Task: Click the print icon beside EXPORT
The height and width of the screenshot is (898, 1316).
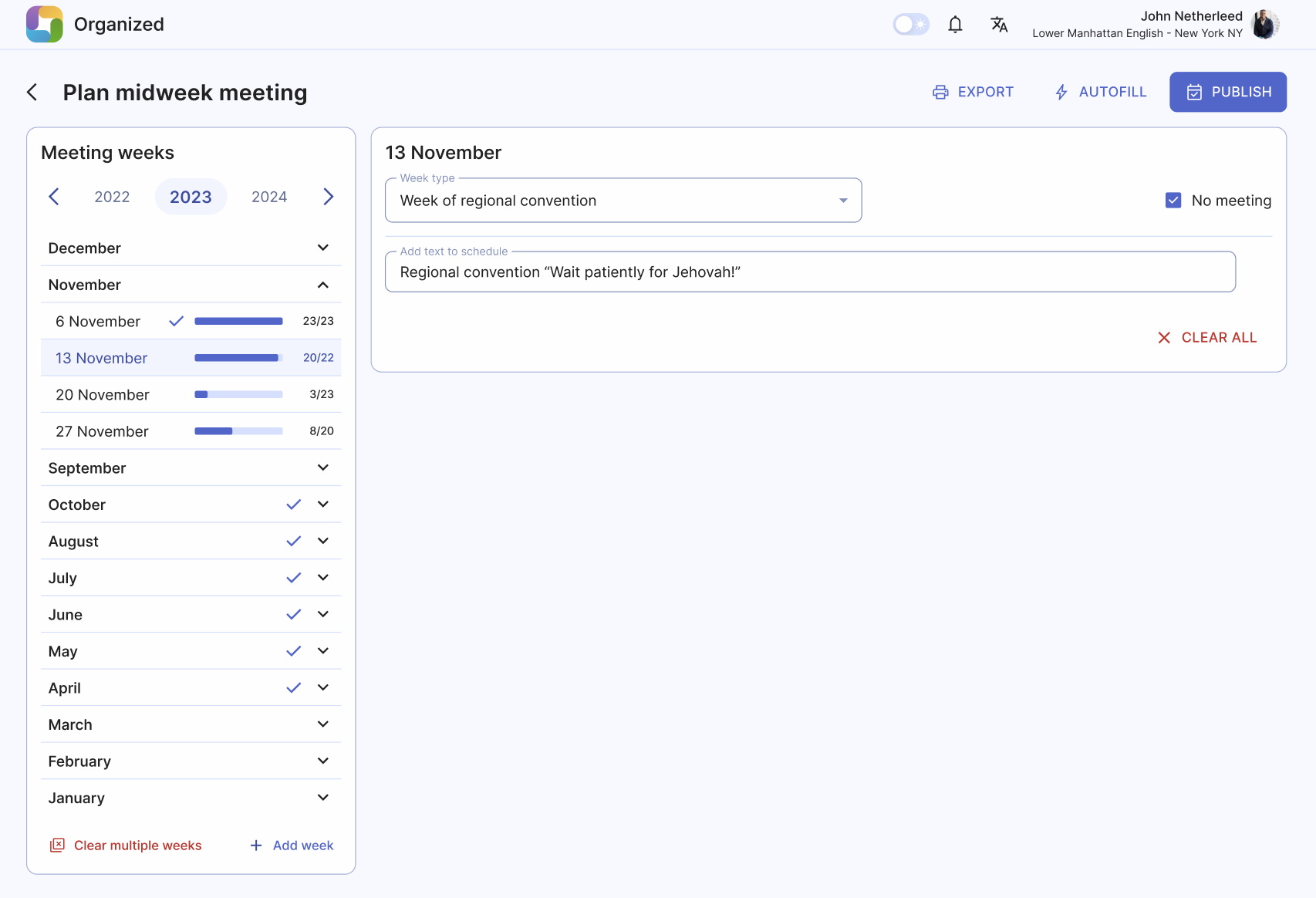Action: coord(940,92)
